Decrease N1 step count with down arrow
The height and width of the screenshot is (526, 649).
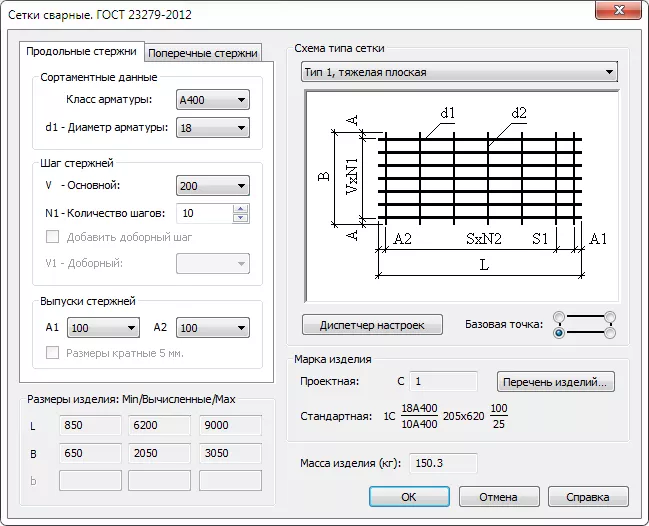pyautogui.click(x=240, y=218)
